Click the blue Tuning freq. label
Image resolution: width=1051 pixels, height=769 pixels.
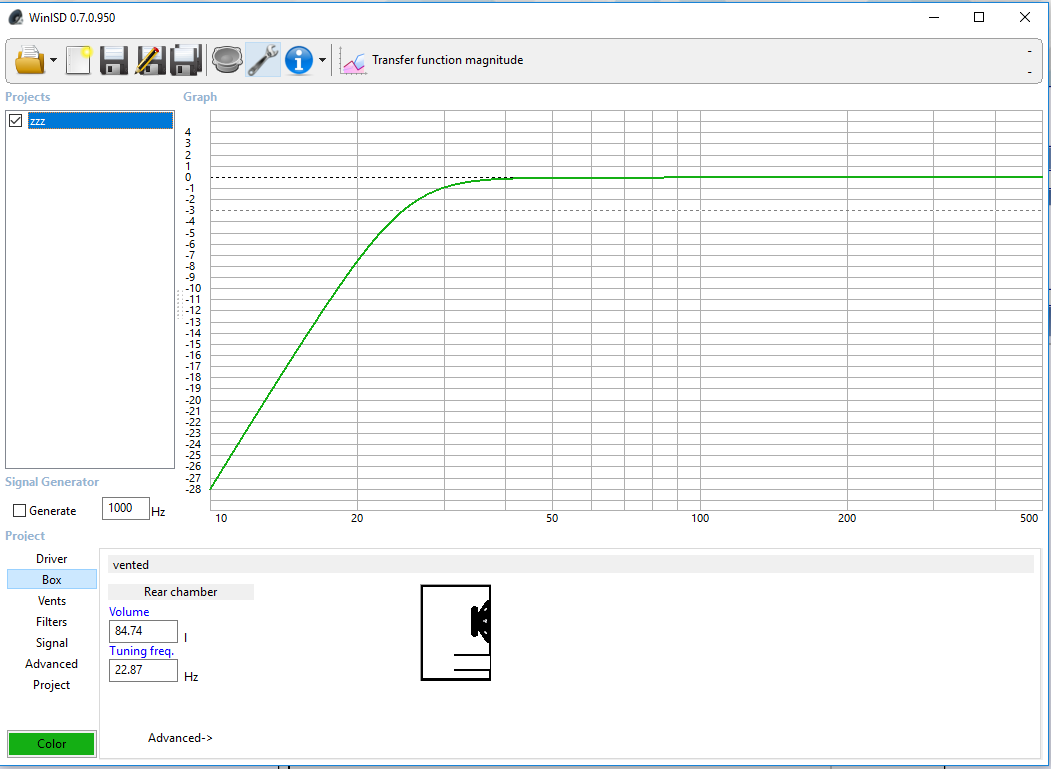141,650
